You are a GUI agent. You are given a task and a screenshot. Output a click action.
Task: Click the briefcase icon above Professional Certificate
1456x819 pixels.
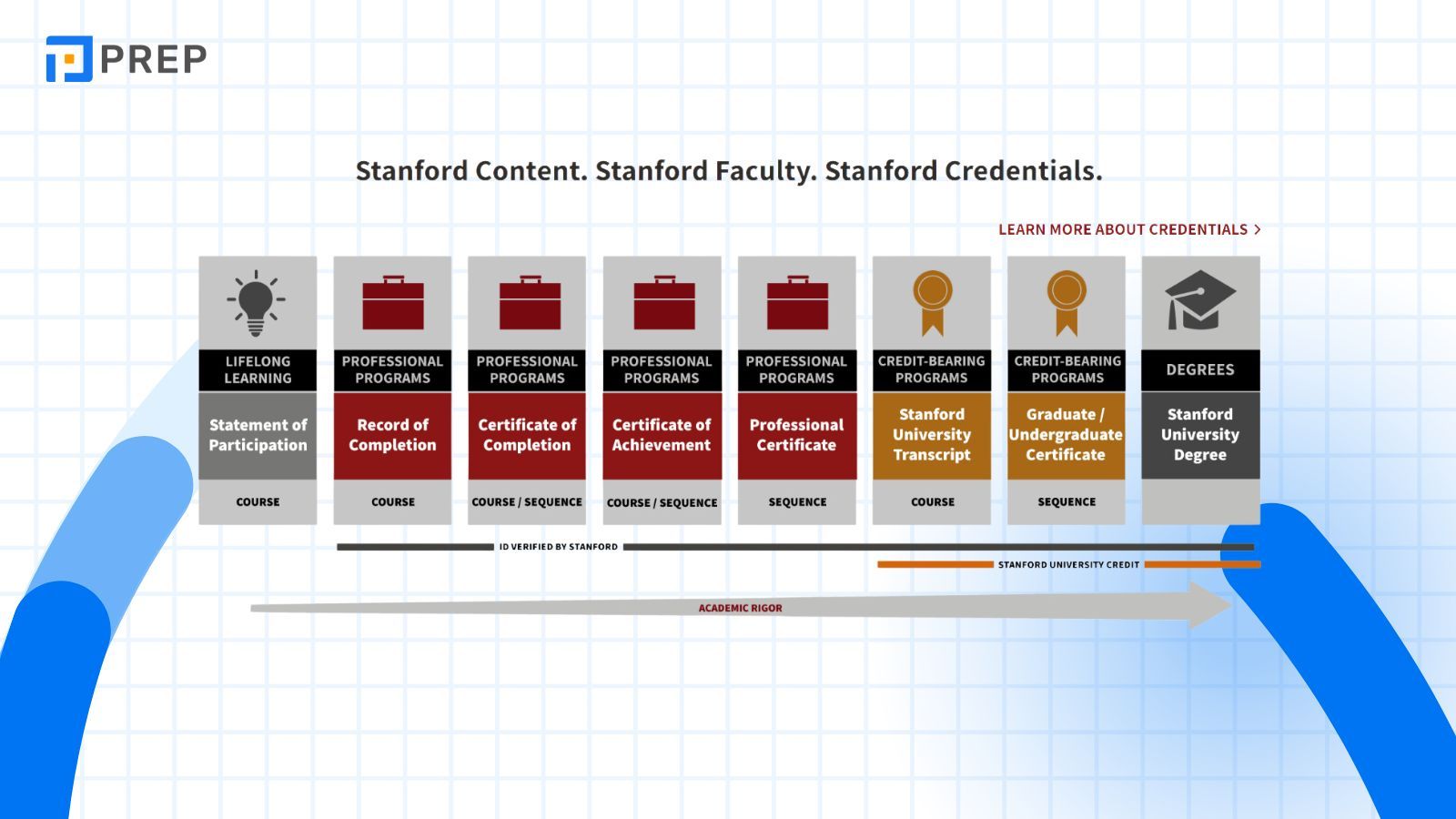click(797, 302)
